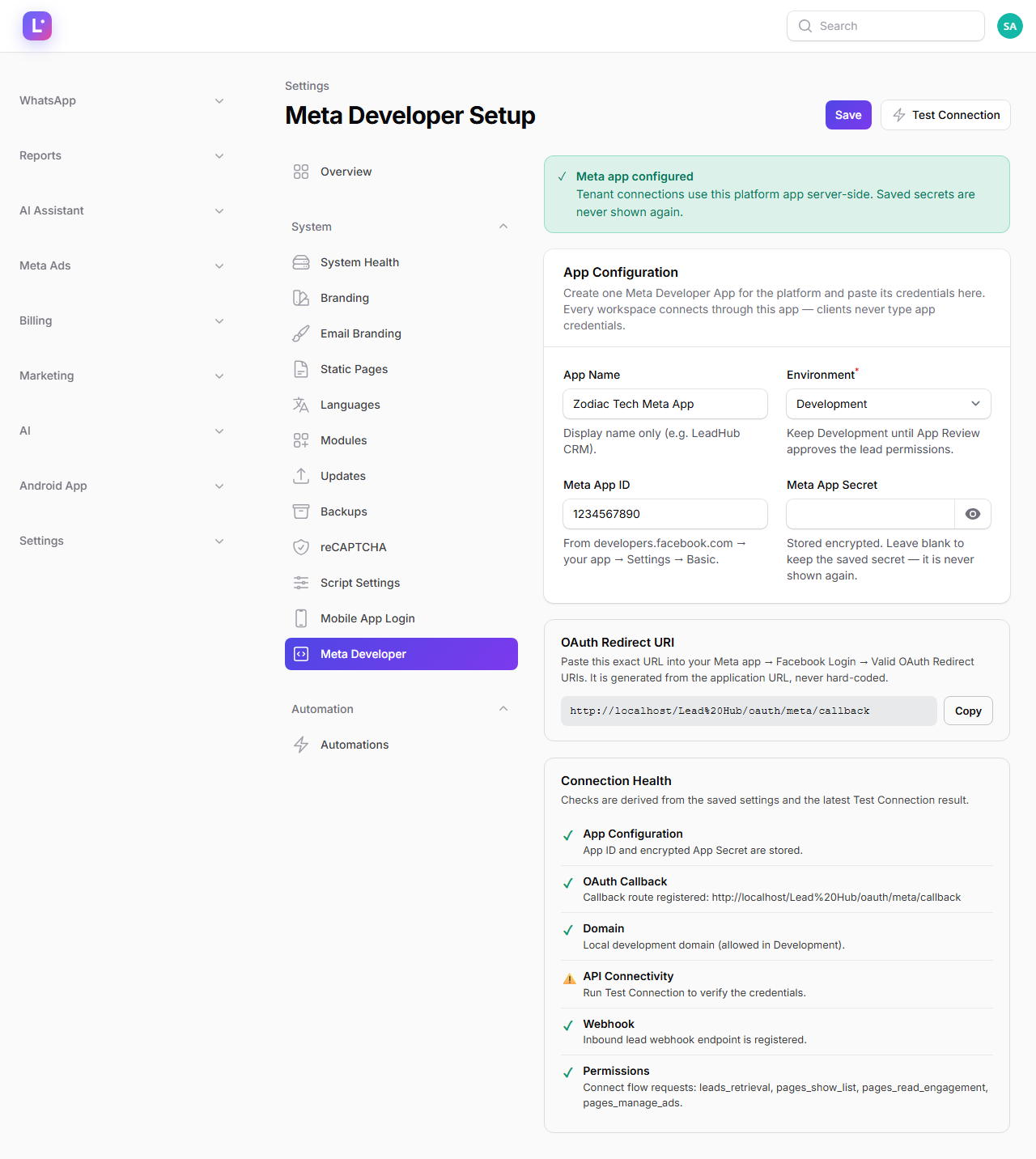Click the Meta App ID input field

coord(665,514)
